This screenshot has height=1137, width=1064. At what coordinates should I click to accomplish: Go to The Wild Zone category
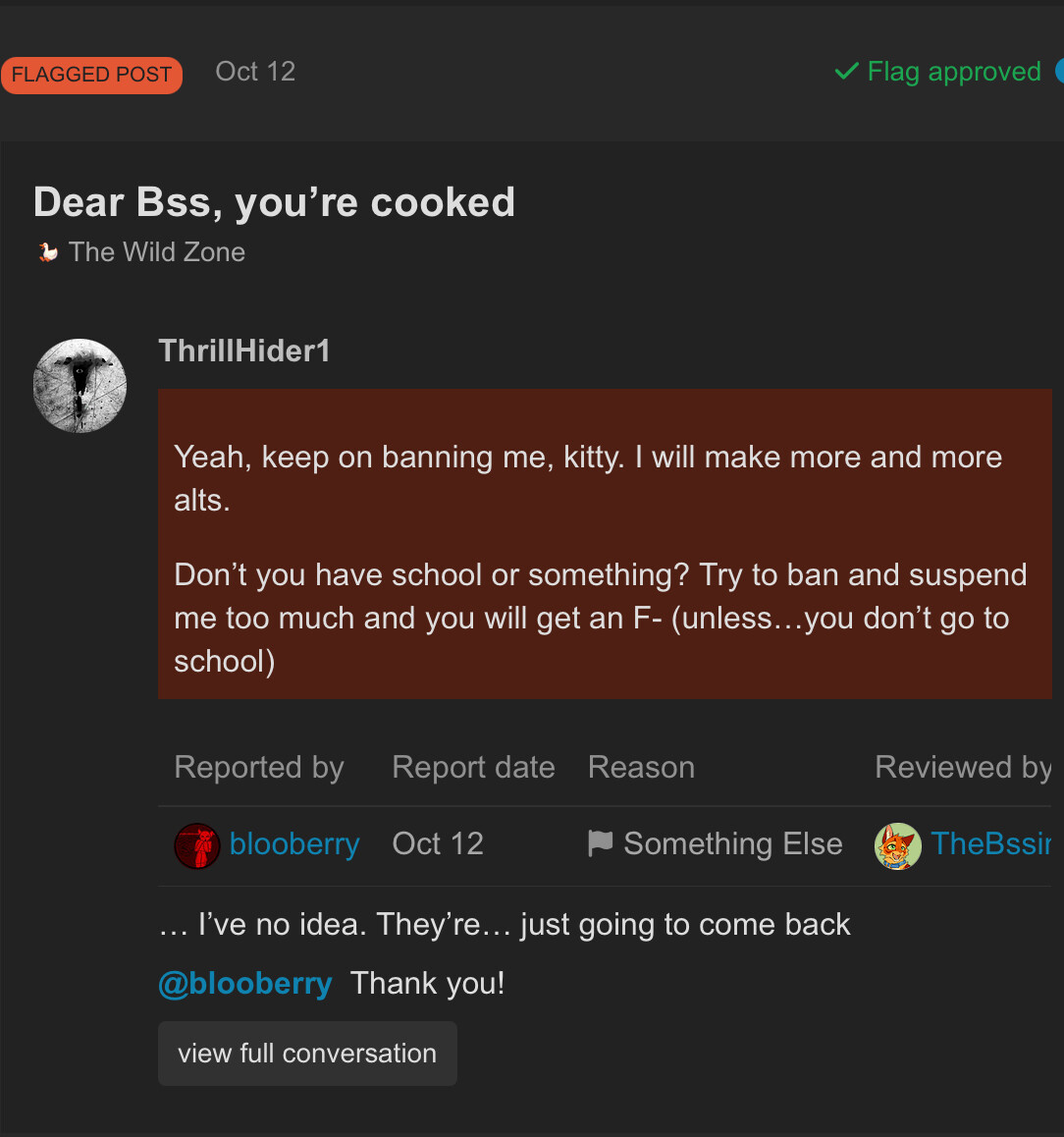click(x=157, y=252)
